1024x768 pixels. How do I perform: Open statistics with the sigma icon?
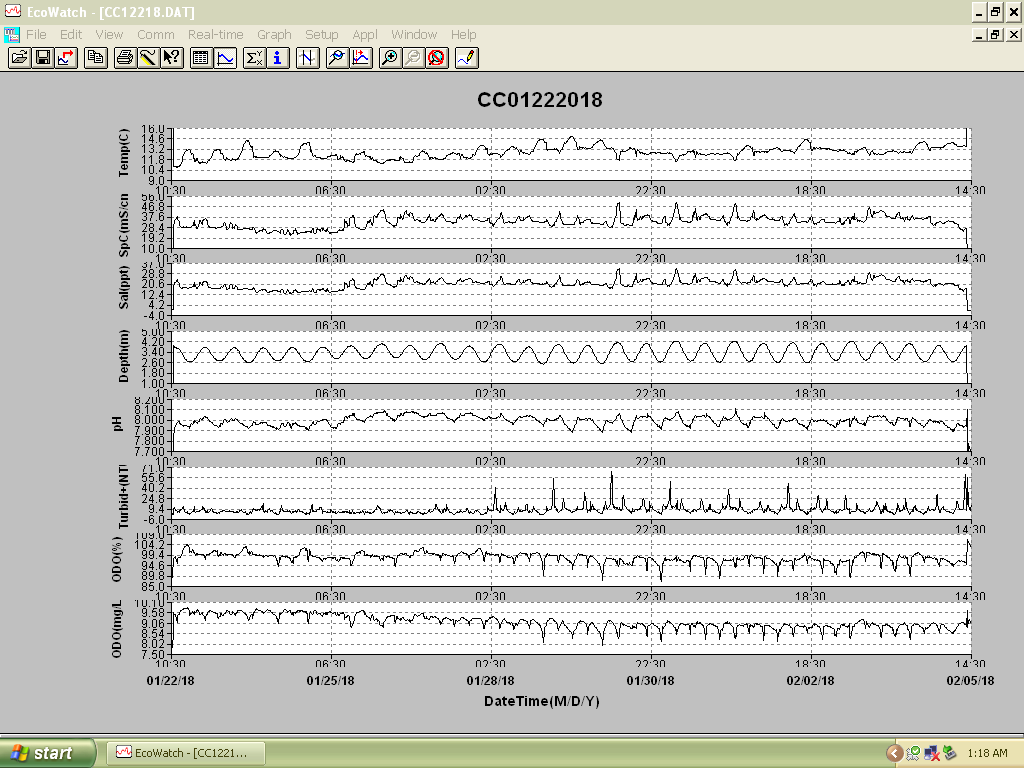pyautogui.click(x=254, y=58)
